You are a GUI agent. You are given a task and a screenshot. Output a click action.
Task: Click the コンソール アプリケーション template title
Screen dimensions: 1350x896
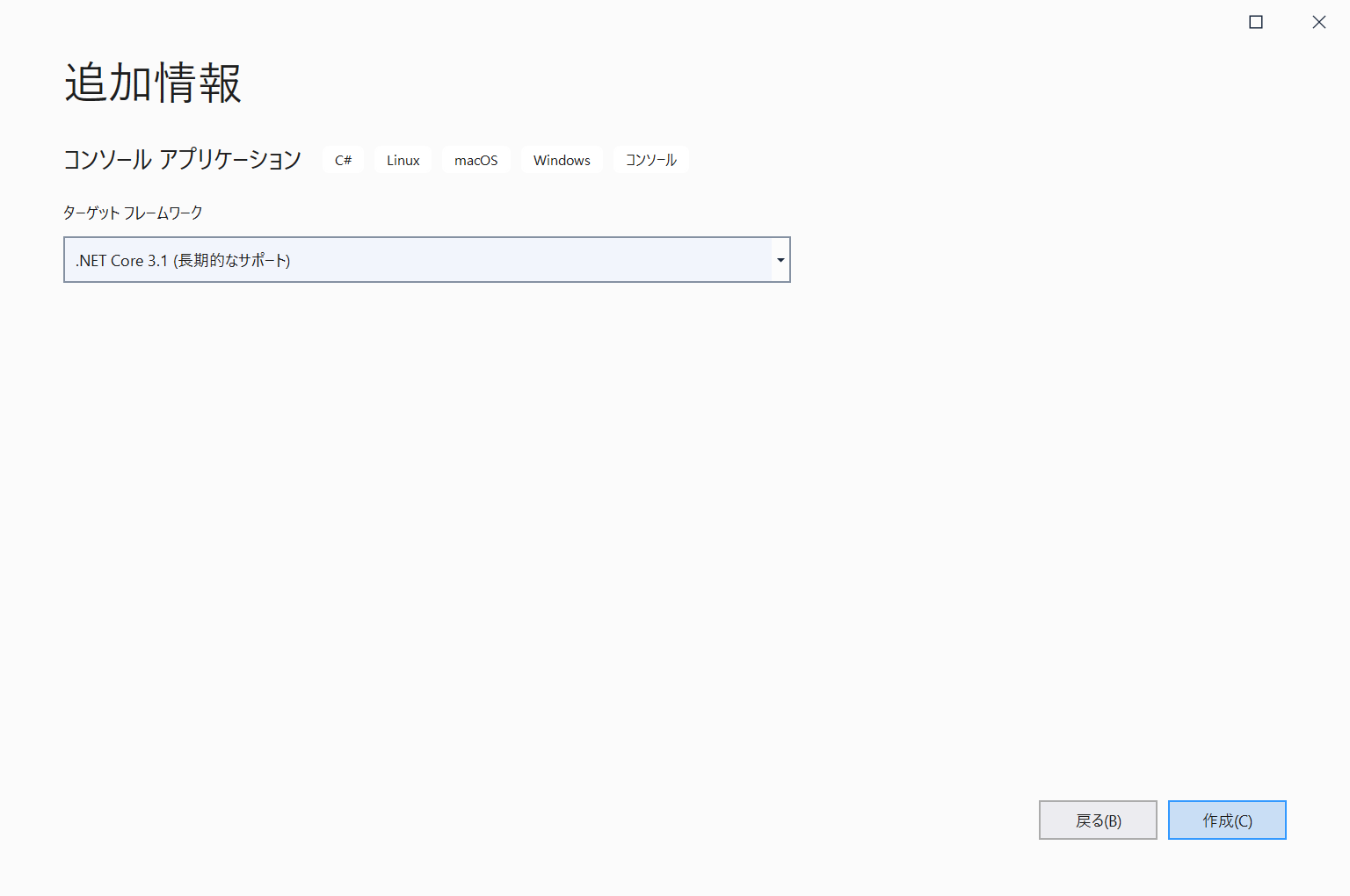[182, 159]
